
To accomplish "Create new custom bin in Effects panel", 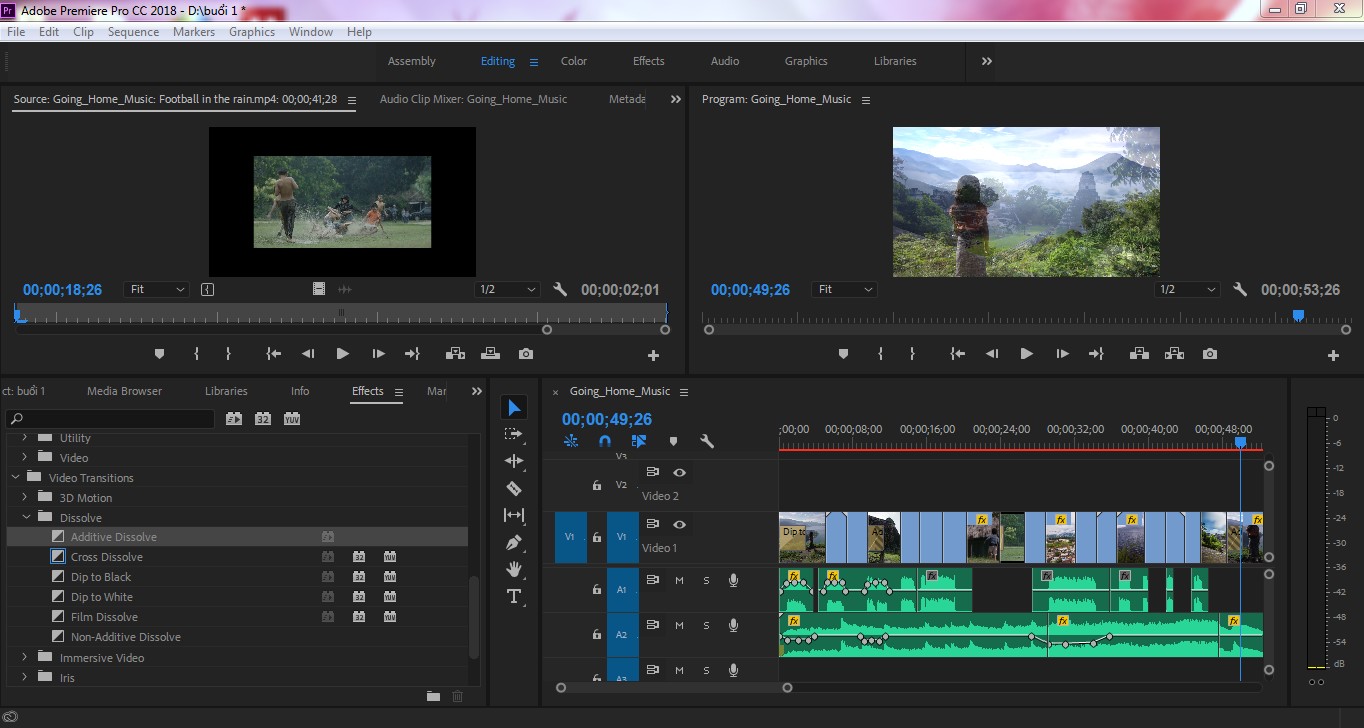I will 433,696.
